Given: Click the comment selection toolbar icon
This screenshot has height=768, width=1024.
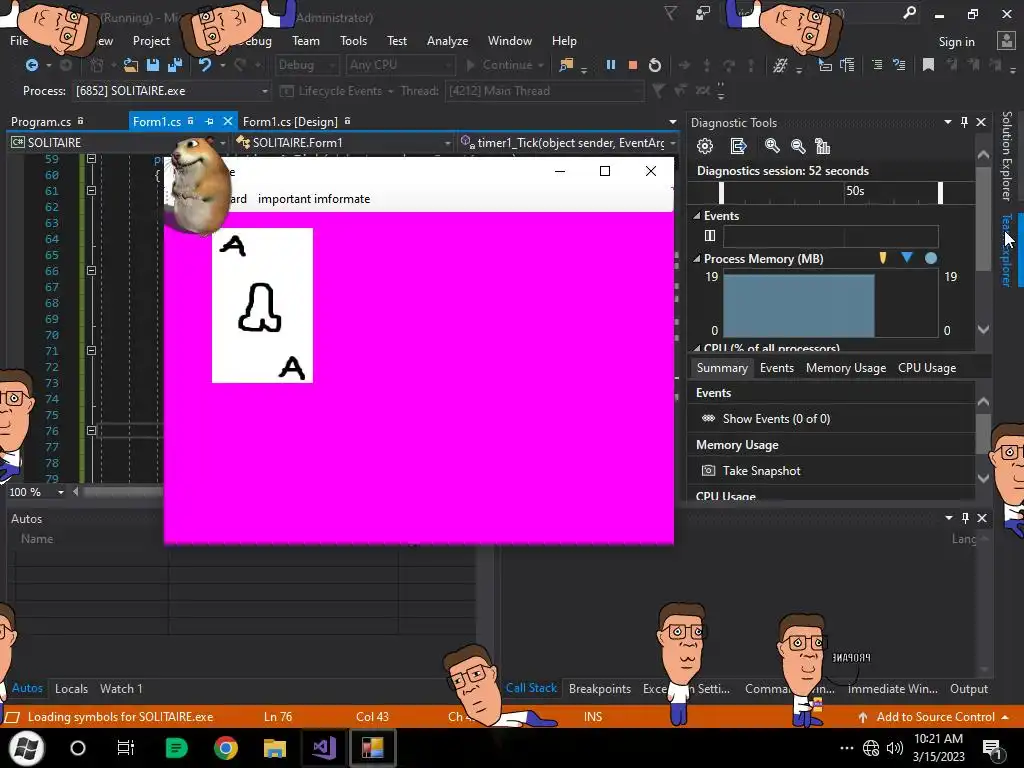Looking at the screenshot, I should (877, 65).
